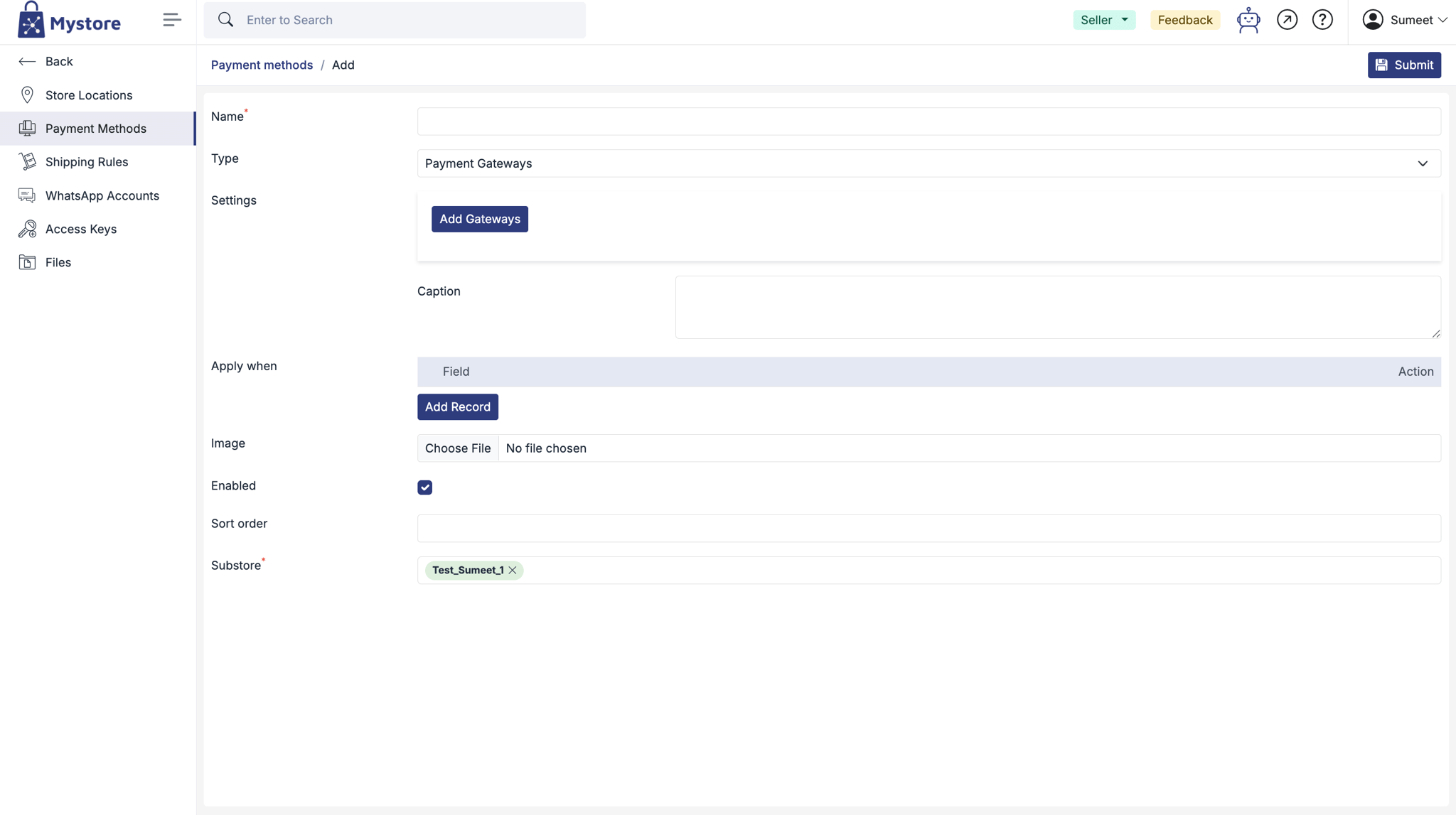Click the Add Record button
Screen dimensions: 1456x815
457,407
